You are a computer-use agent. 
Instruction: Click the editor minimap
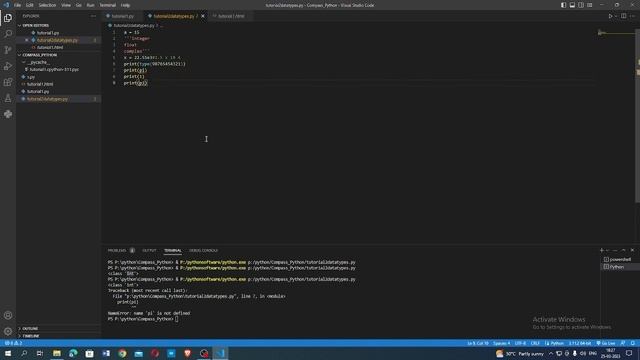tap(616, 33)
